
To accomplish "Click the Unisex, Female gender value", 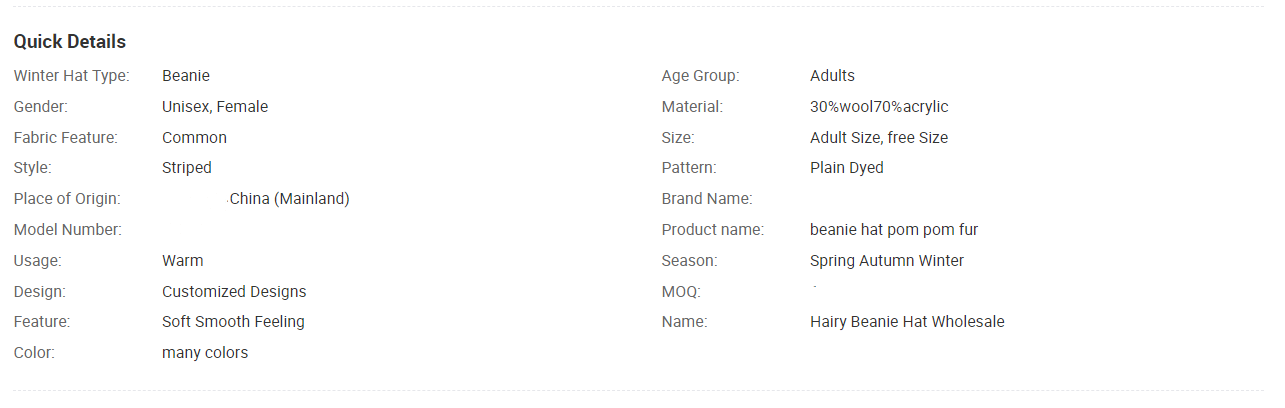I will 215,107.
